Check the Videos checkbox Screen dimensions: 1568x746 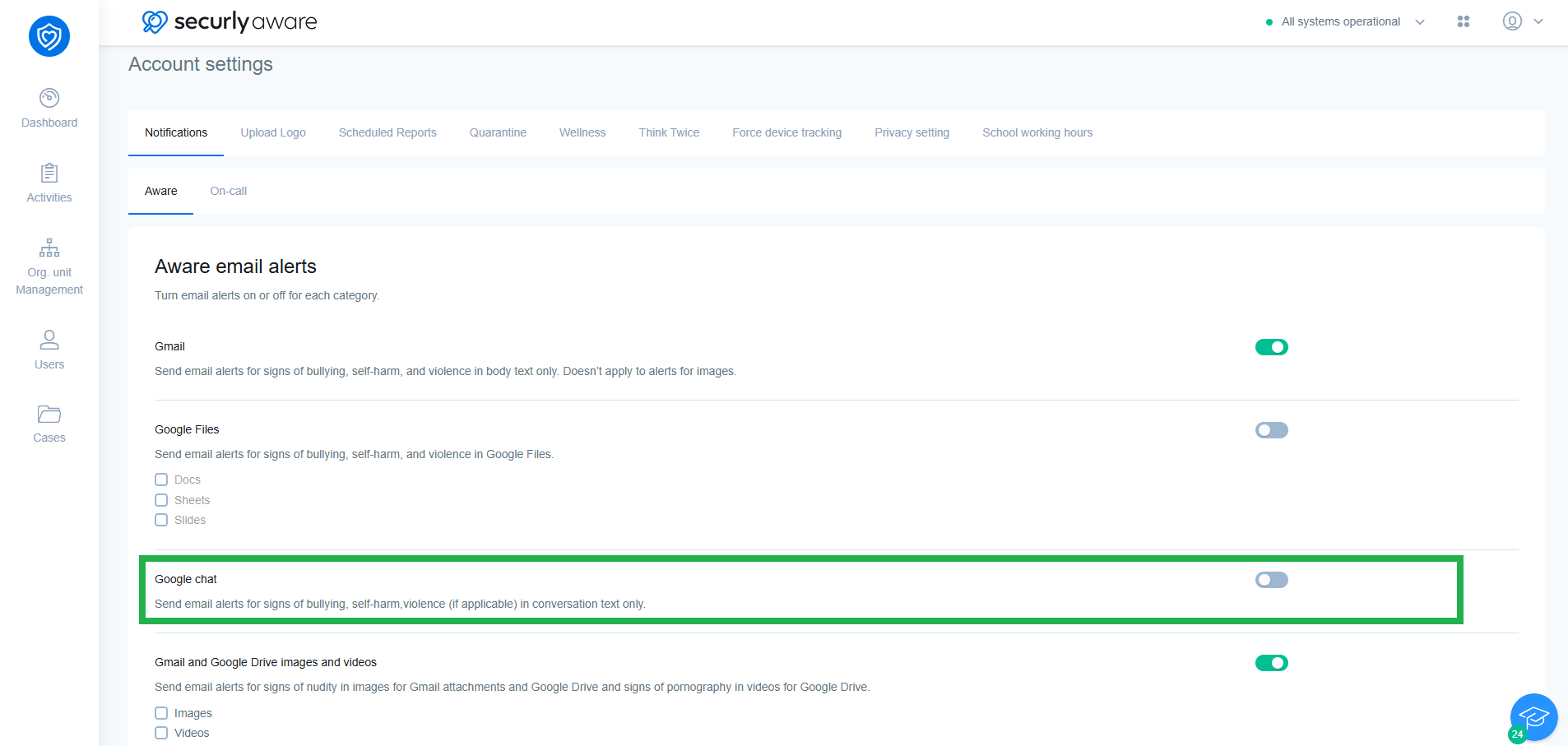tap(161, 733)
